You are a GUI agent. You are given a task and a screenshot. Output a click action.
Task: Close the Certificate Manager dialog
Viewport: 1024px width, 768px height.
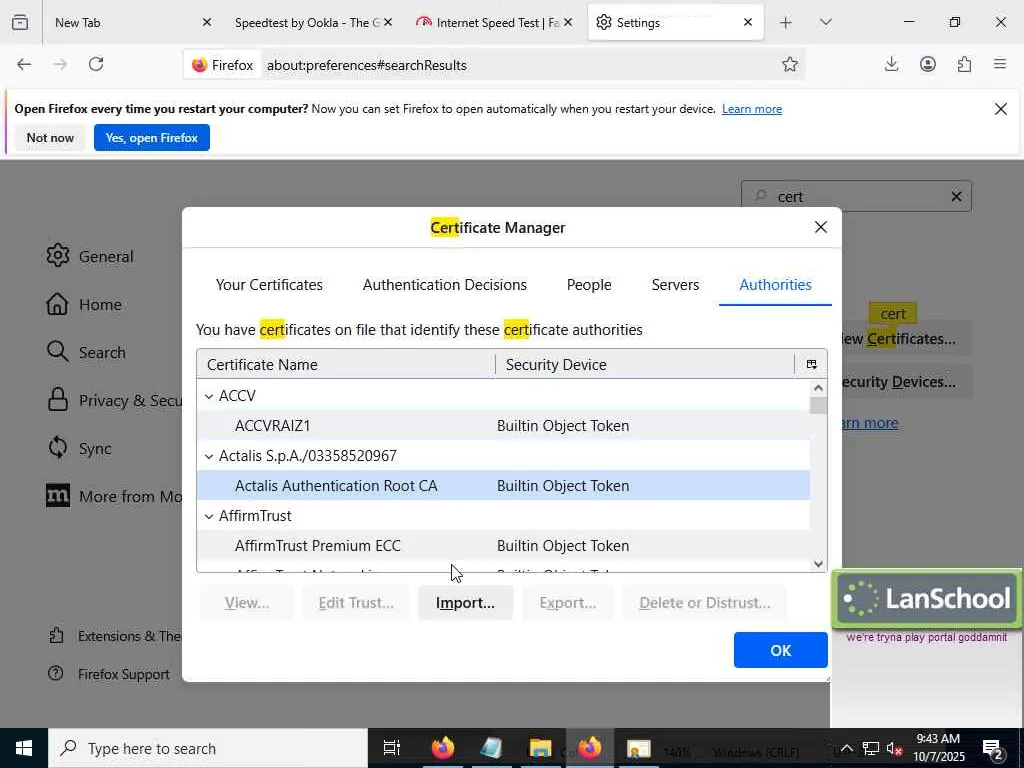[x=821, y=227]
